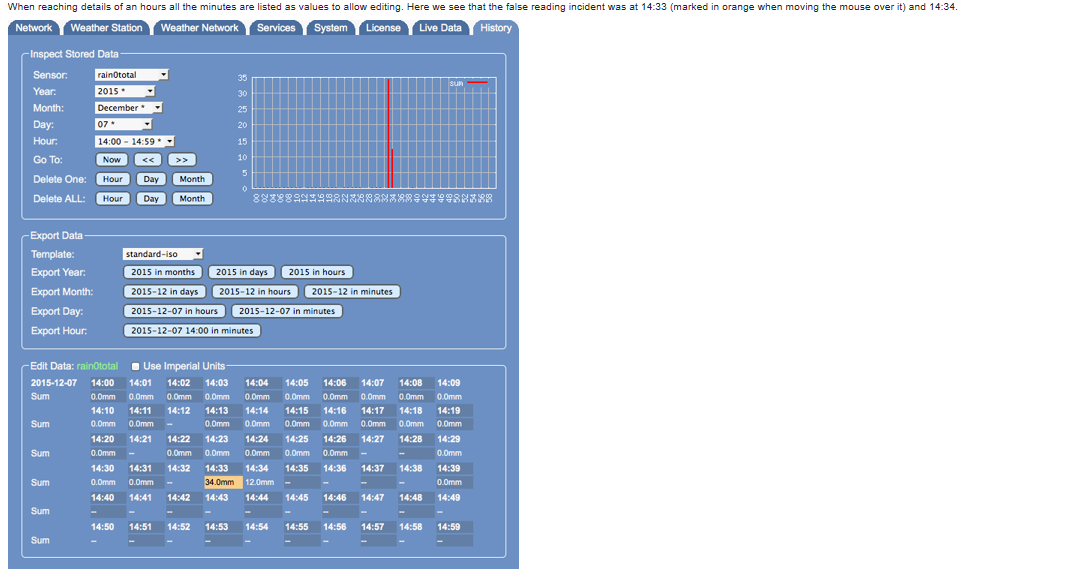Click Delete One Month button
Viewport: 1067px width, 579px height.
pyautogui.click(x=192, y=179)
